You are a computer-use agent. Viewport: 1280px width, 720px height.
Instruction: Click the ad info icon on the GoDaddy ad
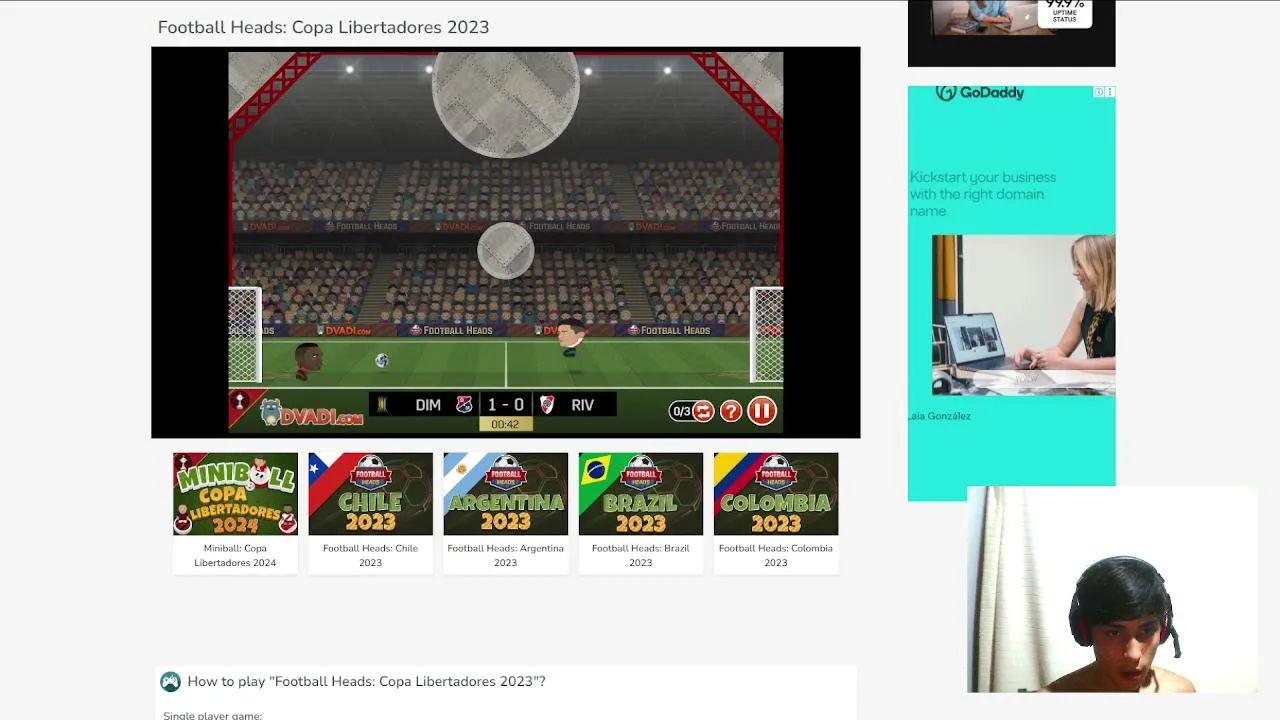click(x=1098, y=92)
